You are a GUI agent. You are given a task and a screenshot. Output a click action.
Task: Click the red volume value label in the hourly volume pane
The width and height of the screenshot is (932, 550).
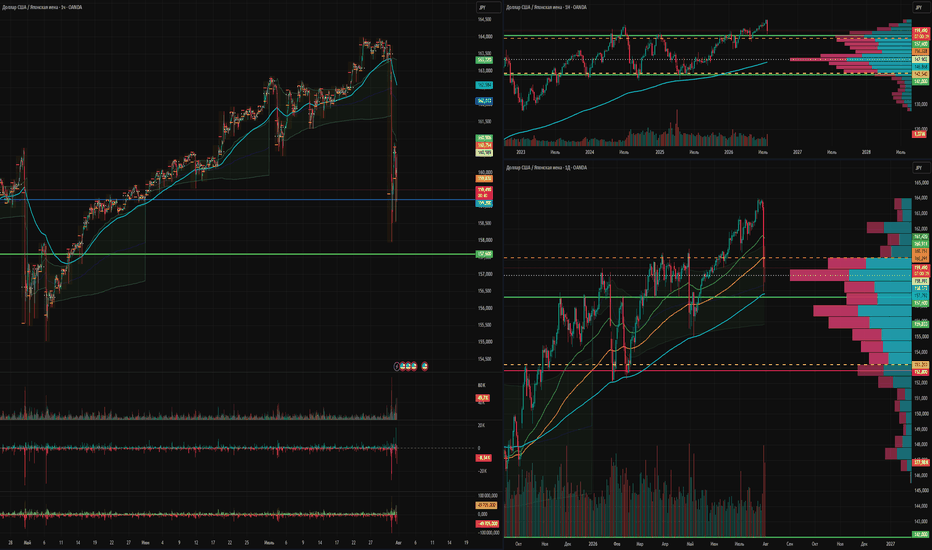coord(482,398)
